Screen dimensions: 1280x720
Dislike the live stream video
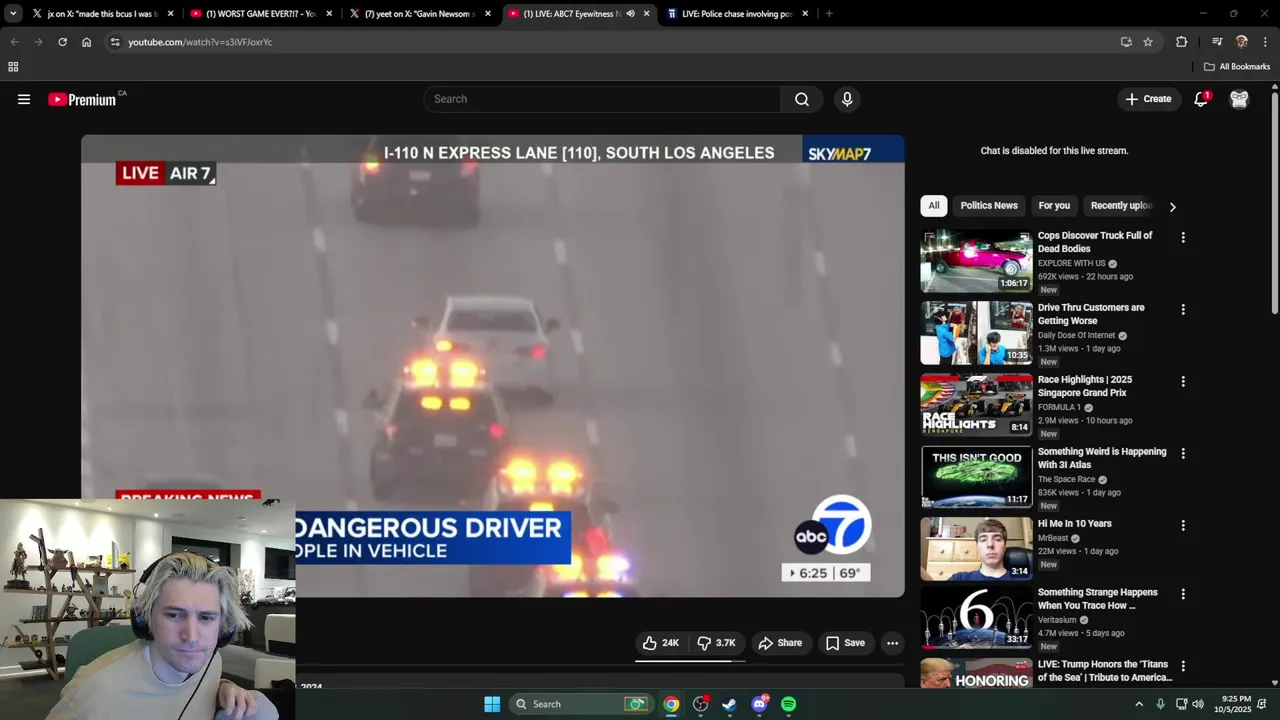716,643
